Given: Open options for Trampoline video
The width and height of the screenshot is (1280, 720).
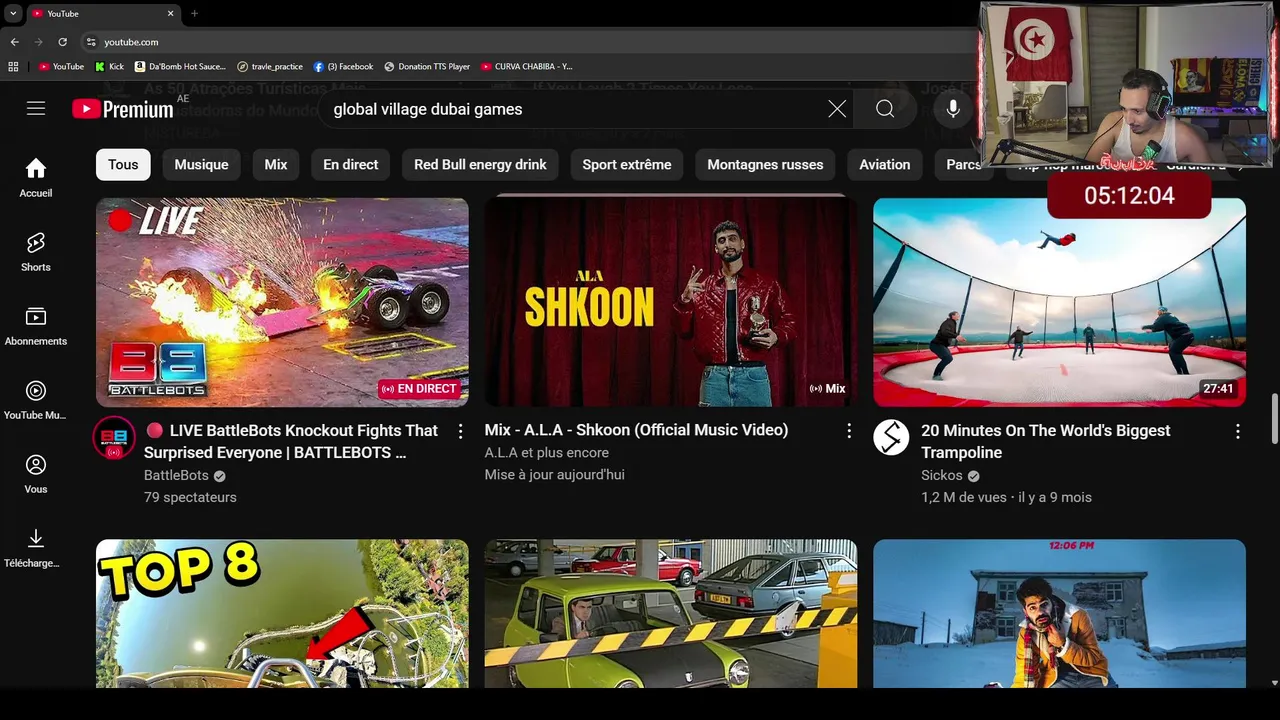Looking at the screenshot, I should (x=1238, y=431).
